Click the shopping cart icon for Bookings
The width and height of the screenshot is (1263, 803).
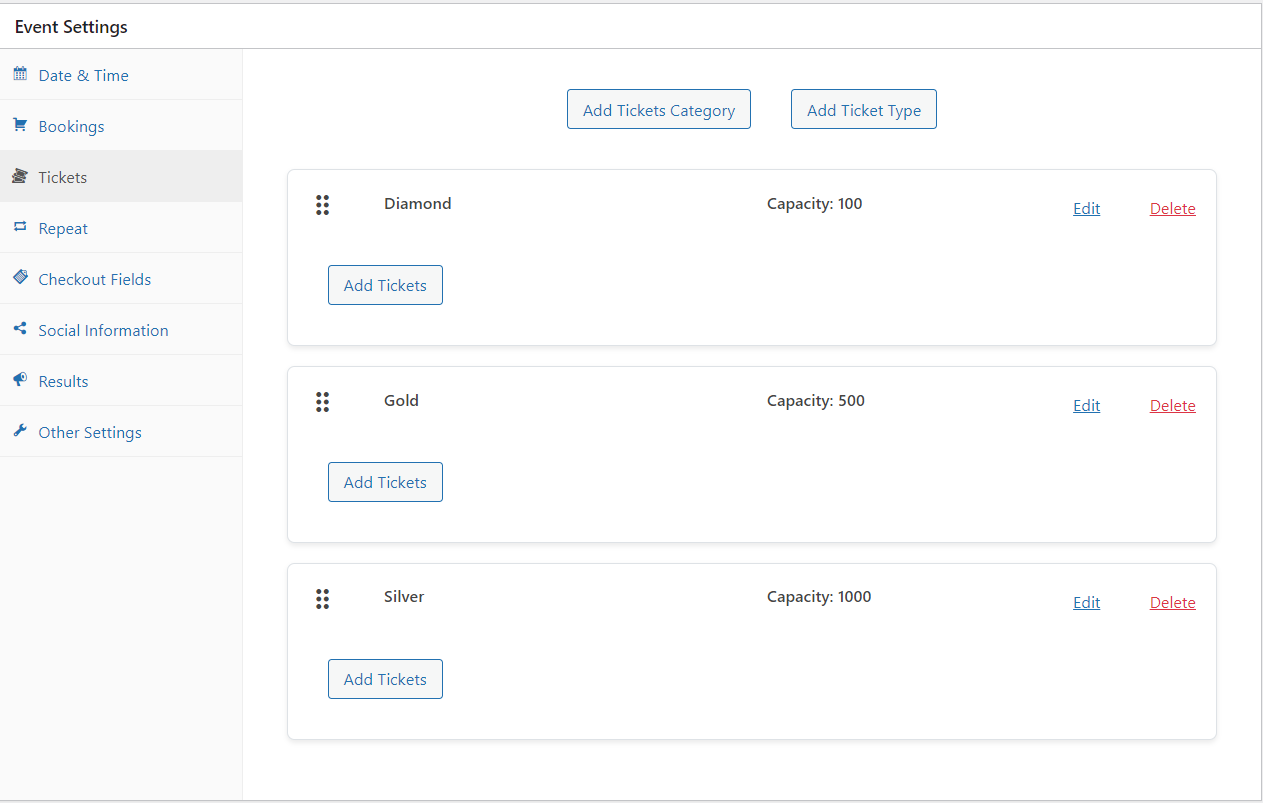(19, 125)
